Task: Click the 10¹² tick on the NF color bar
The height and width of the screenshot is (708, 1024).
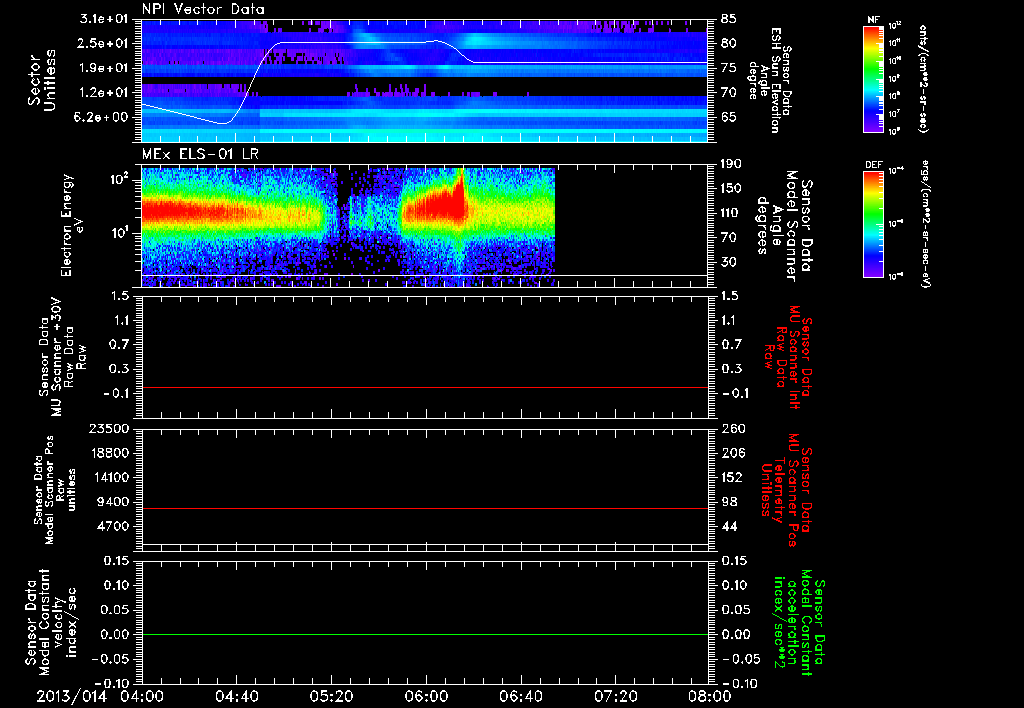Action: tap(895, 25)
